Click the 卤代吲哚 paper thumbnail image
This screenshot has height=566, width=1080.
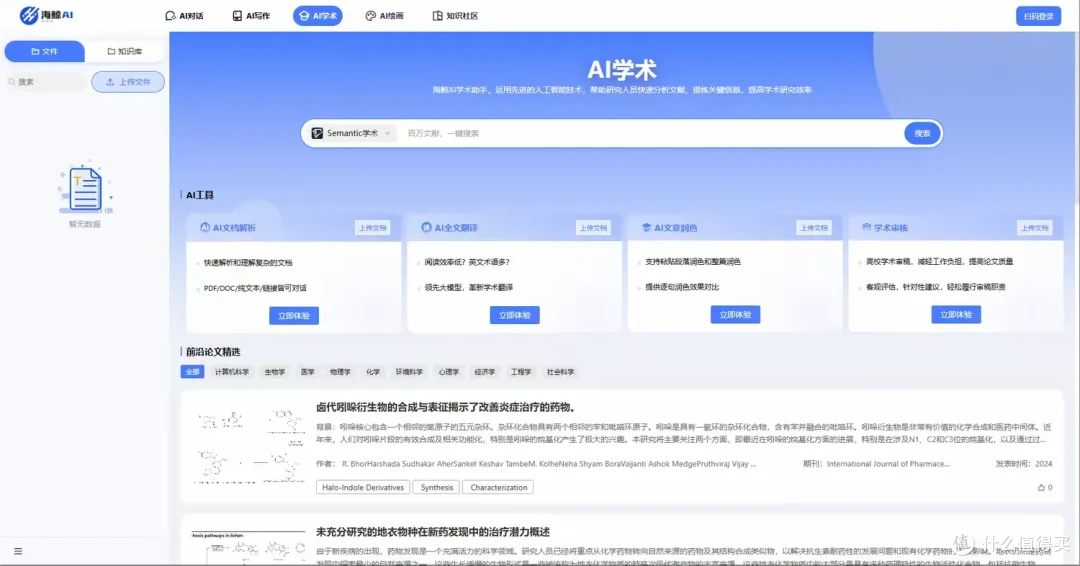[249, 446]
